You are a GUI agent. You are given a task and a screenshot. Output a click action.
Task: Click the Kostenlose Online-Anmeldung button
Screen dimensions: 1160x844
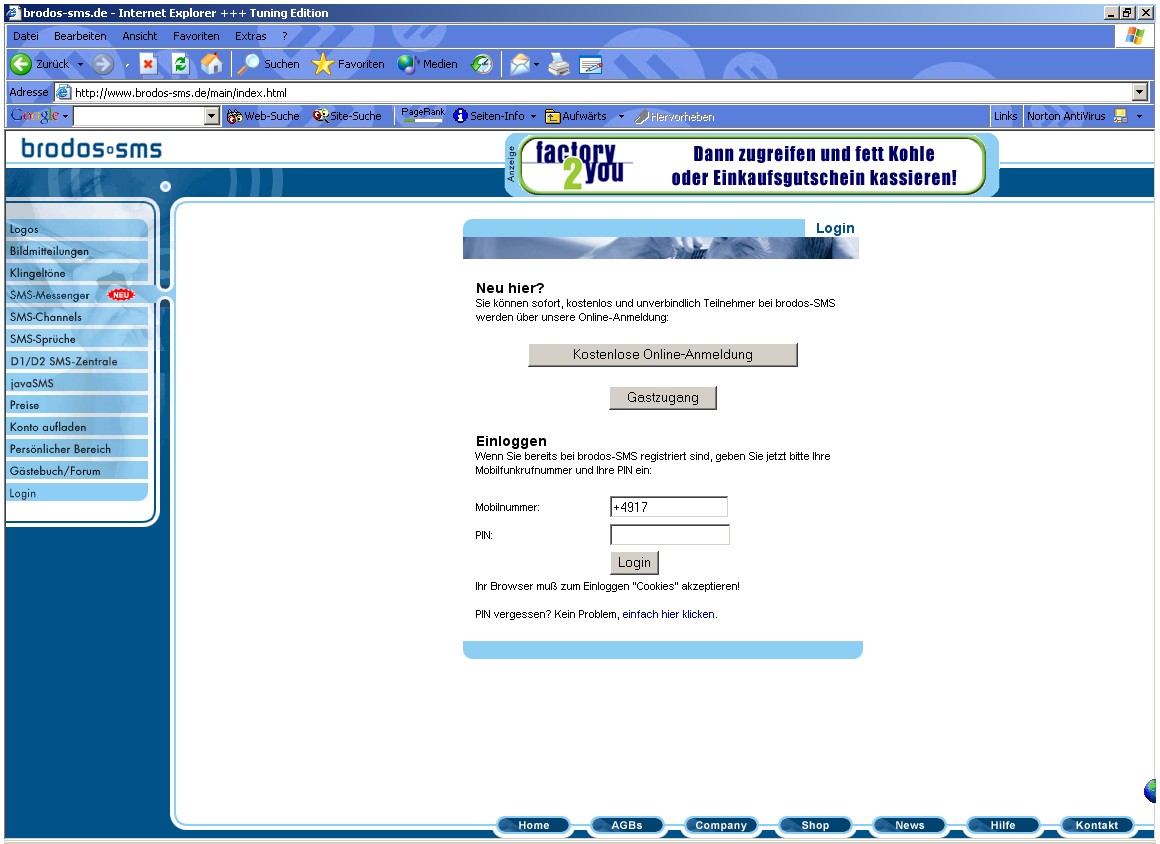coord(663,355)
